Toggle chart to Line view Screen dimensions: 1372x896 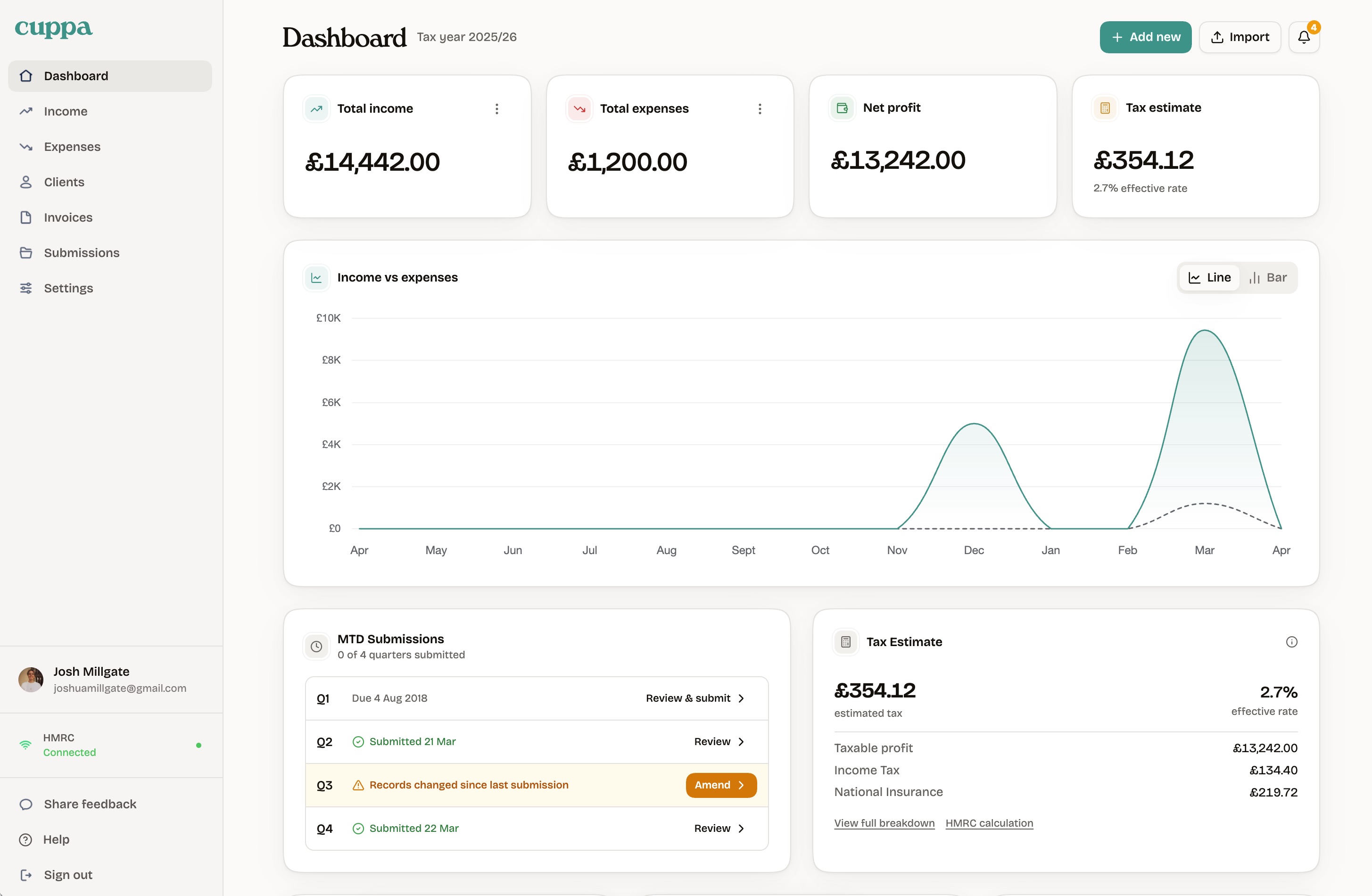(1209, 277)
